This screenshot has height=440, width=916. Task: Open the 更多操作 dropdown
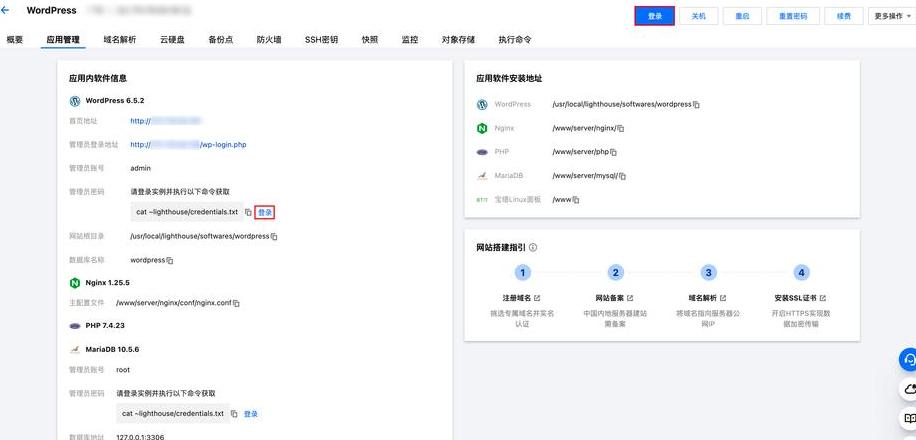[x=892, y=16]
